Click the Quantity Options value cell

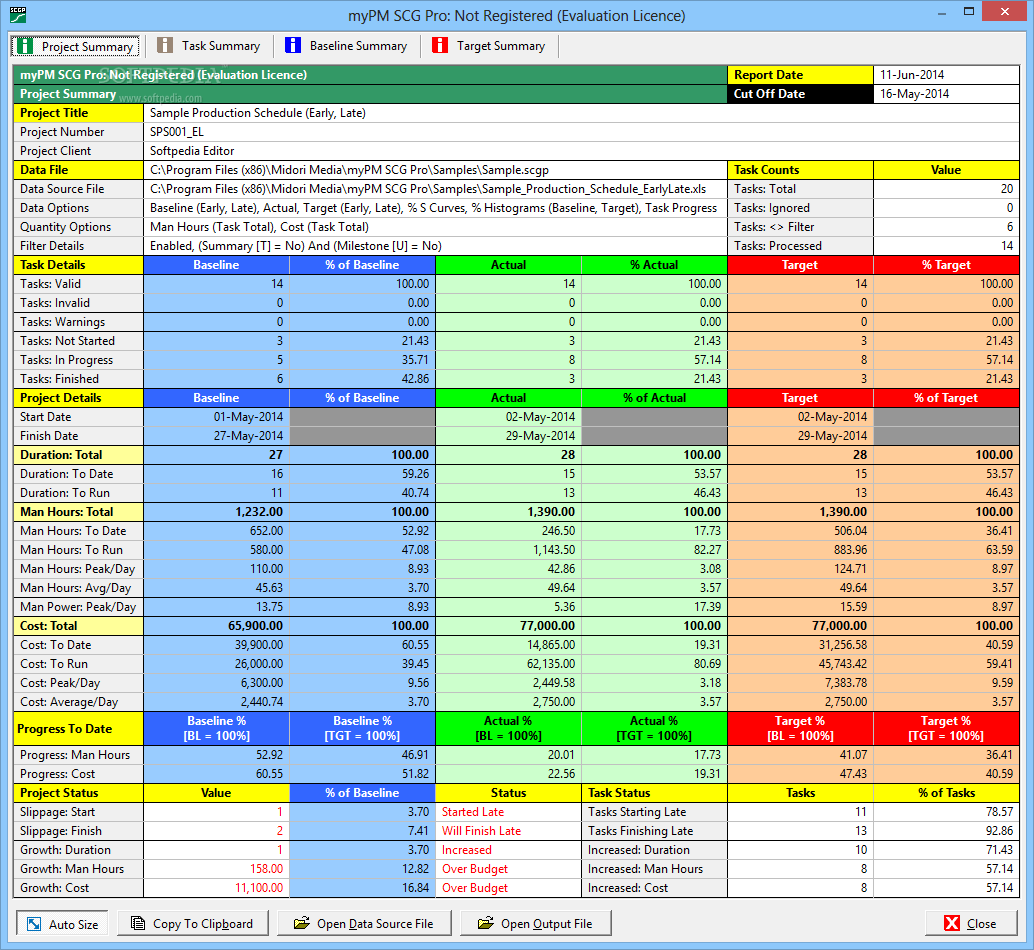point(435,227)
